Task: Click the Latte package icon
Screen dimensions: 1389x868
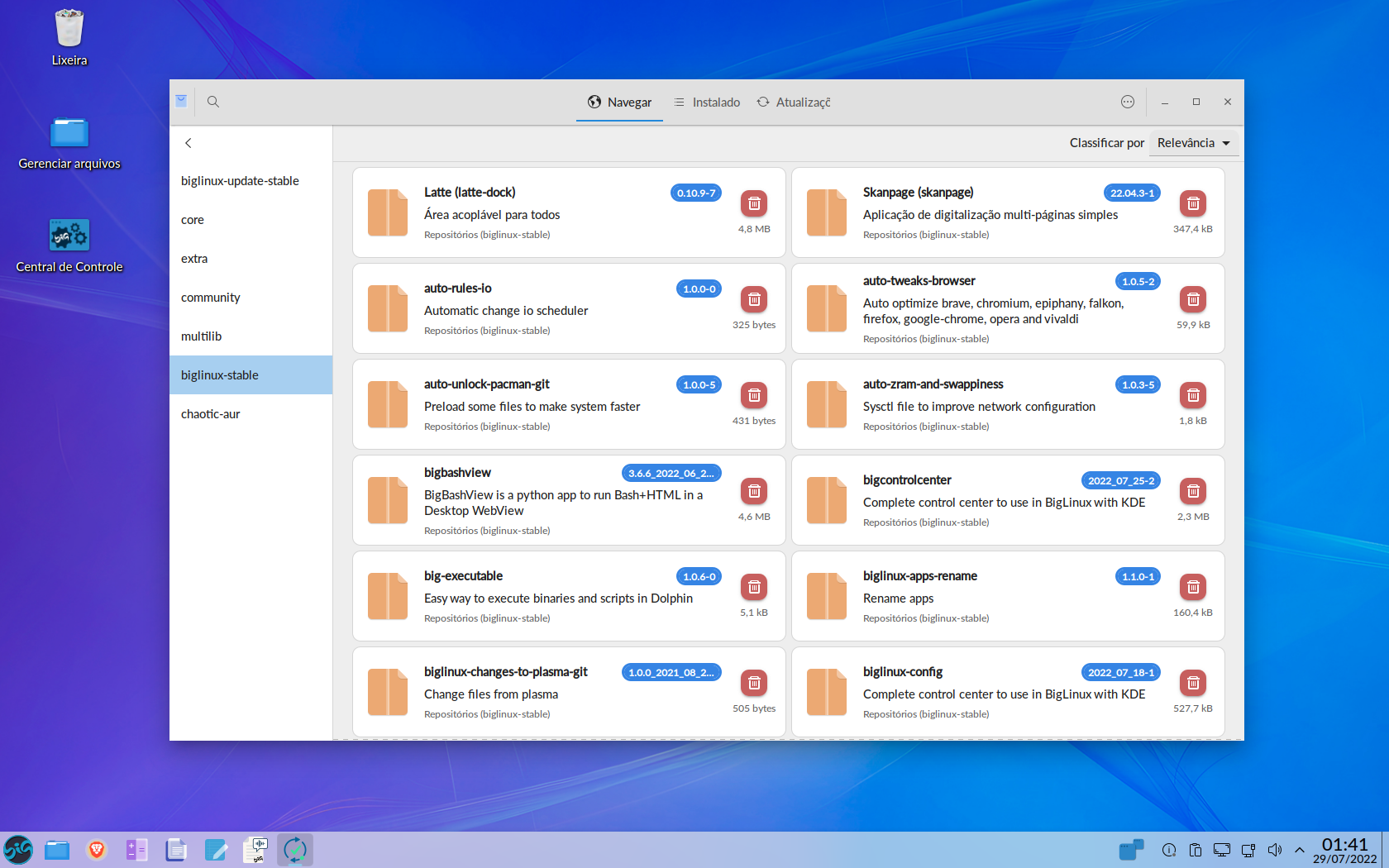Action: tap(388, 212)
